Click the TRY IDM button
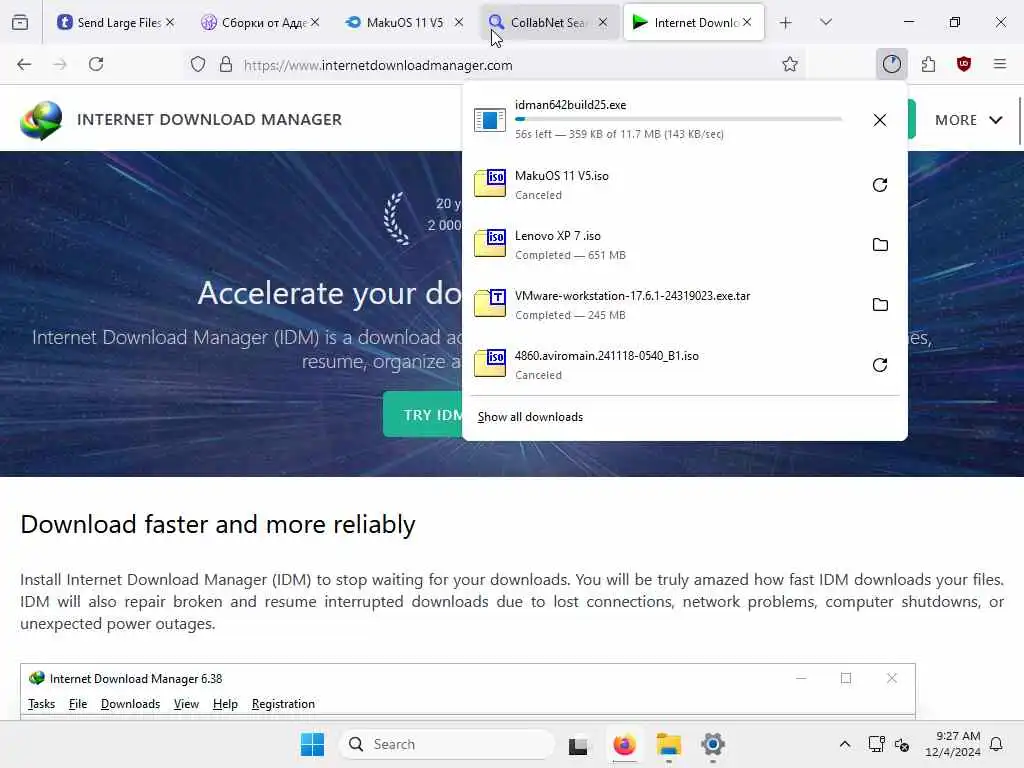The width and height of the screenshot is (1024, 768). tap(423, 415)
